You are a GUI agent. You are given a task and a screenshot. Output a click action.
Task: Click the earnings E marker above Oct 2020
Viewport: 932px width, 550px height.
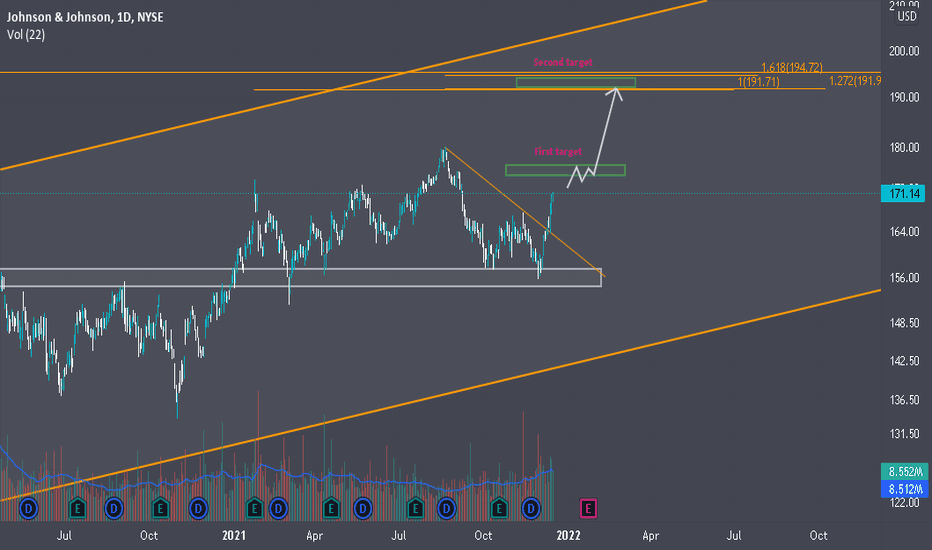pos(160,508)
